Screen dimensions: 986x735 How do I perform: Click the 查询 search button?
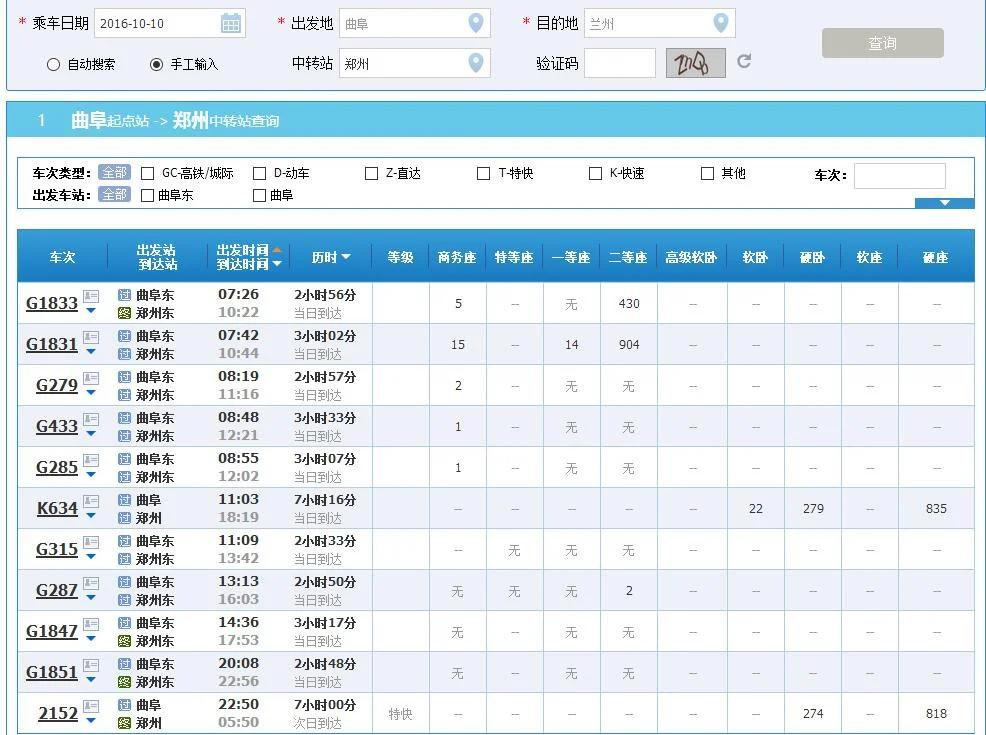point(882,42)
